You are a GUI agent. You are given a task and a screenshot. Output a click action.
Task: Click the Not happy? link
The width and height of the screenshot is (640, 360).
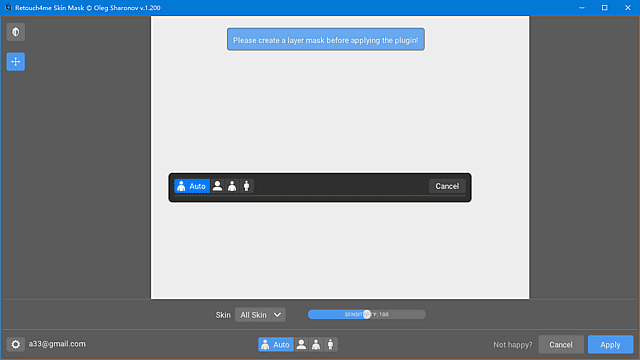tap(513, 345)
